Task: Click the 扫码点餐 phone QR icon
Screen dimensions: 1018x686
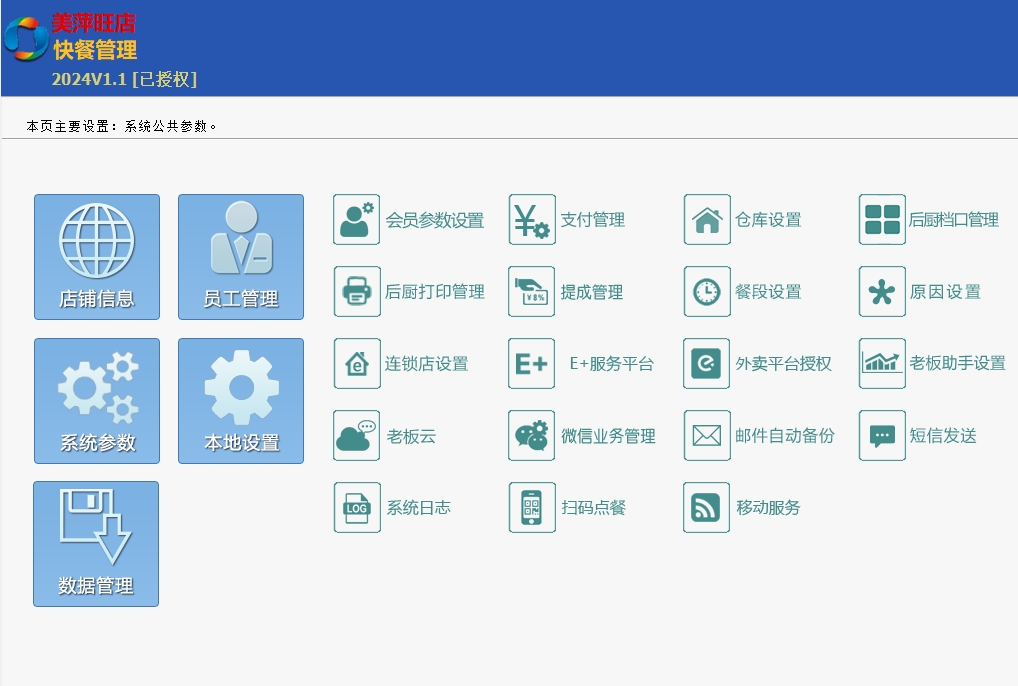Action: pos(532,507)
